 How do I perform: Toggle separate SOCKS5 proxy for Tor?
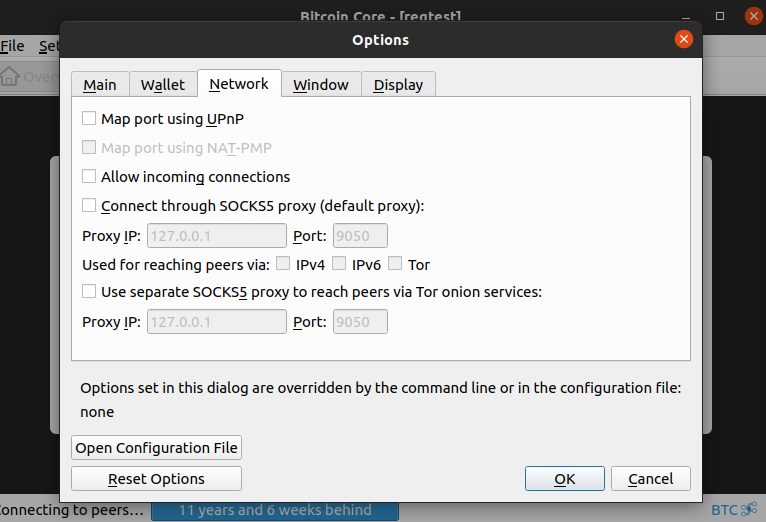tap(90, 291)
